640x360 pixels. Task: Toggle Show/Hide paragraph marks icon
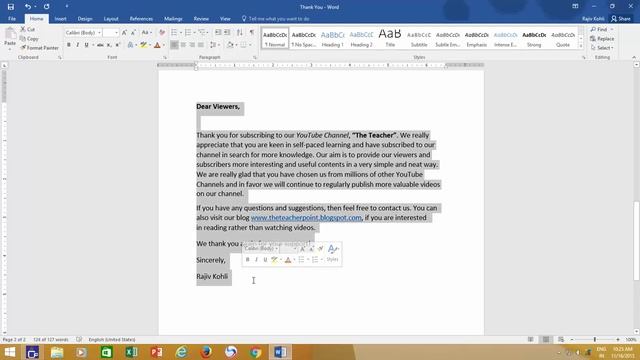tap(252, 33)
